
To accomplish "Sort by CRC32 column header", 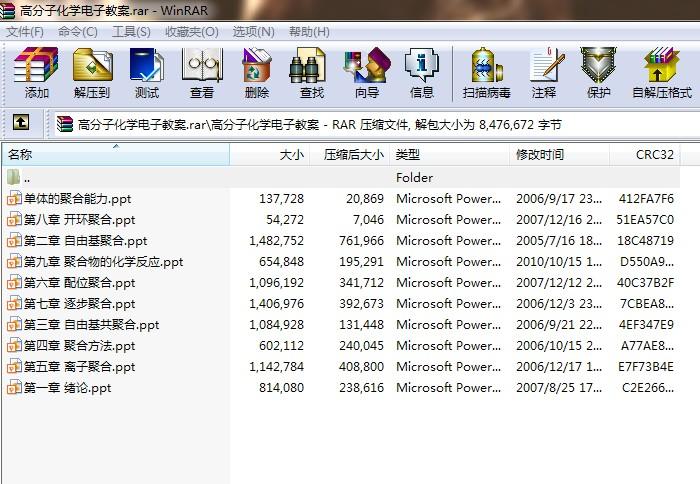I will pyautogui.click(x=645, y=154).
